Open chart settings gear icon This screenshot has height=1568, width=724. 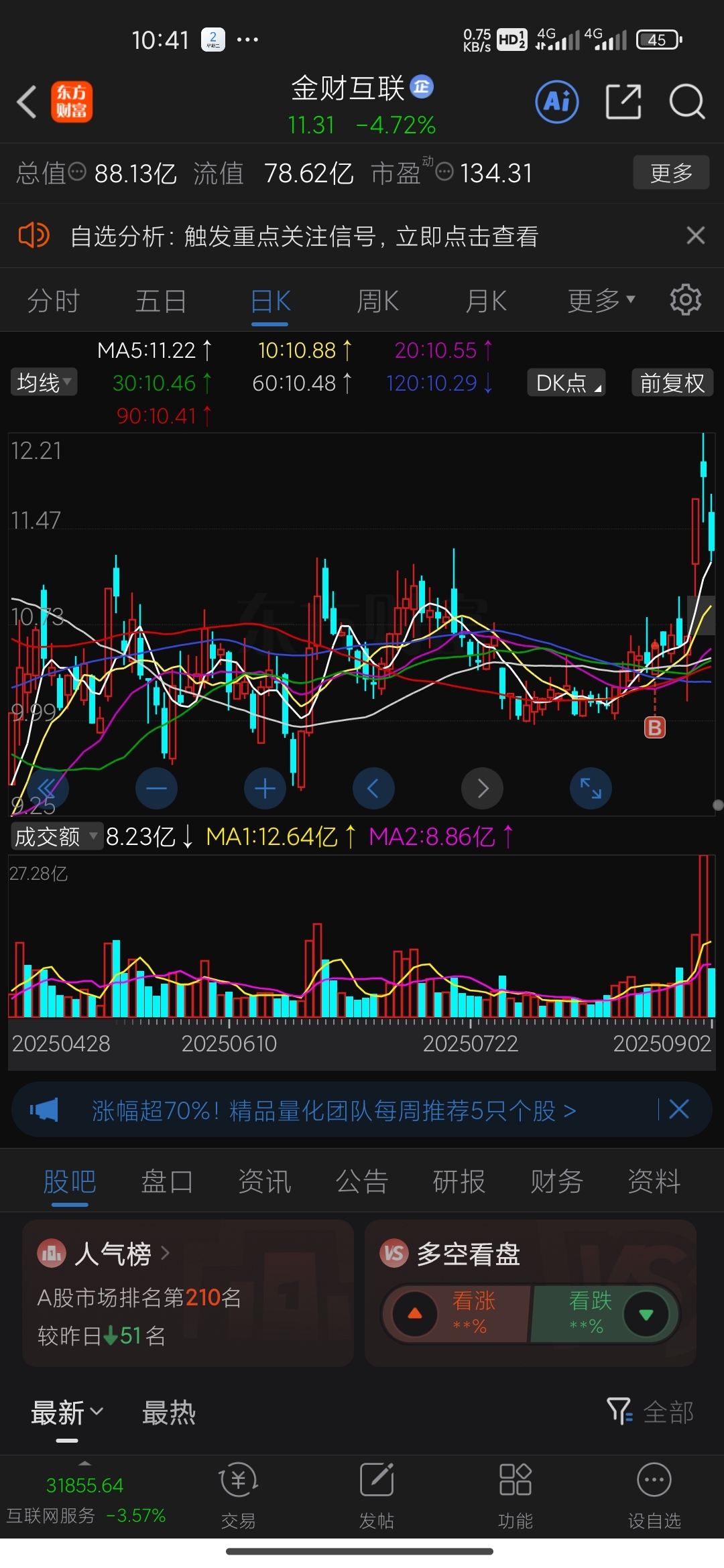pos(685,300)
